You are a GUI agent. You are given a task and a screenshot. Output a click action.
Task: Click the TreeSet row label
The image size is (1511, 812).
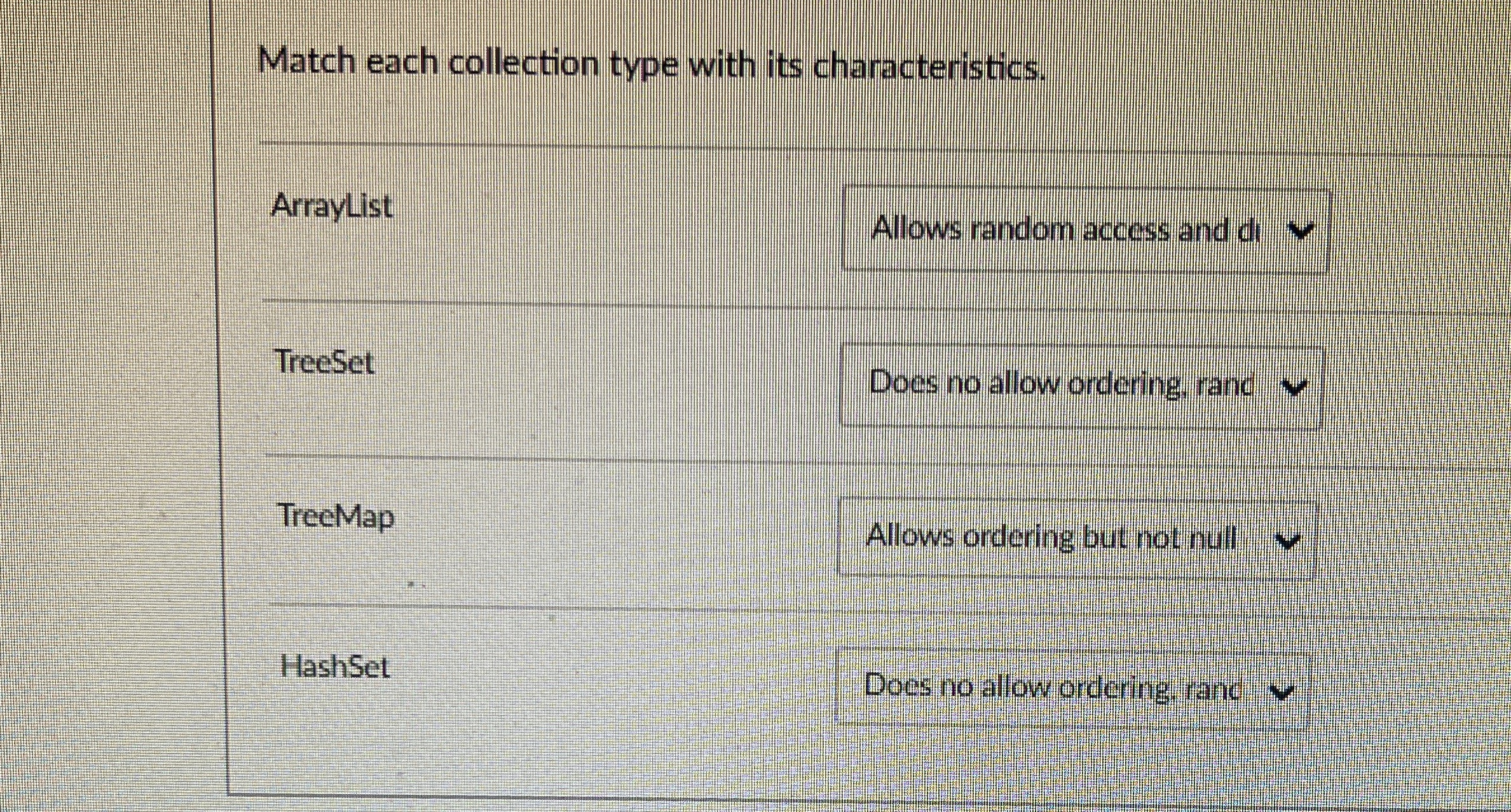tap(325, 362)
